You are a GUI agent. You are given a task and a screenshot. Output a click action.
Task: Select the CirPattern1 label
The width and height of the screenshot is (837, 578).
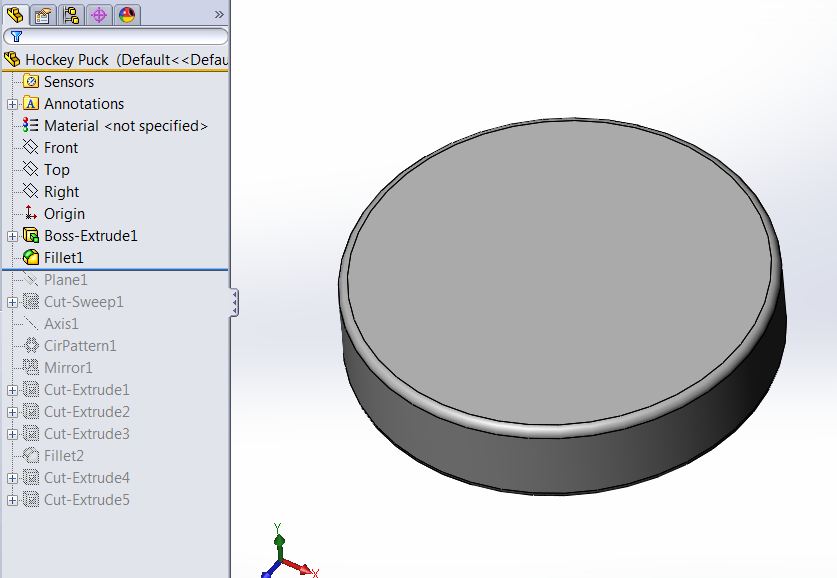pyautogui.click(x=80, y=346)
